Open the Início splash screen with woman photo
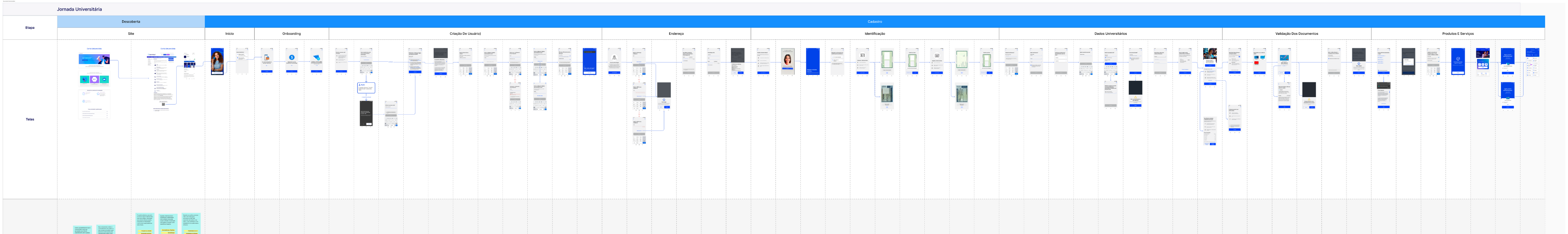 point(217,62)
